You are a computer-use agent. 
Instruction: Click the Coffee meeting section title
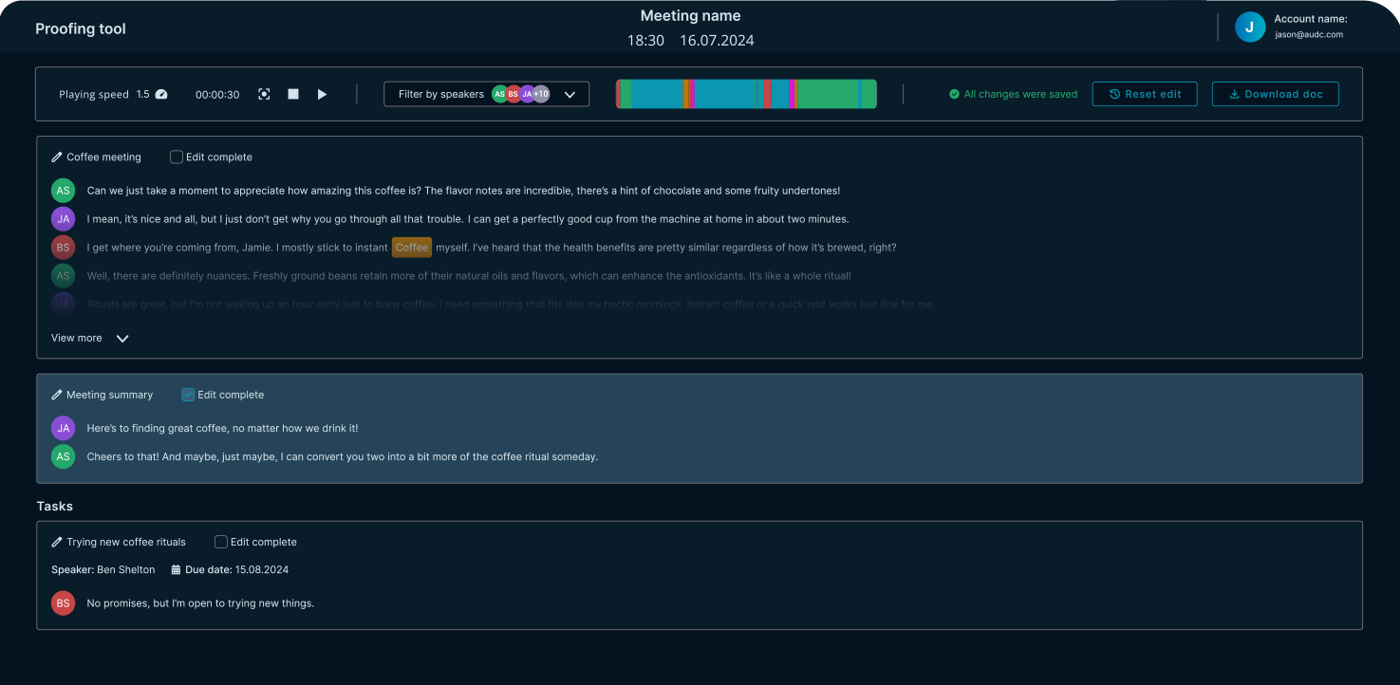(x=104, y=157)
